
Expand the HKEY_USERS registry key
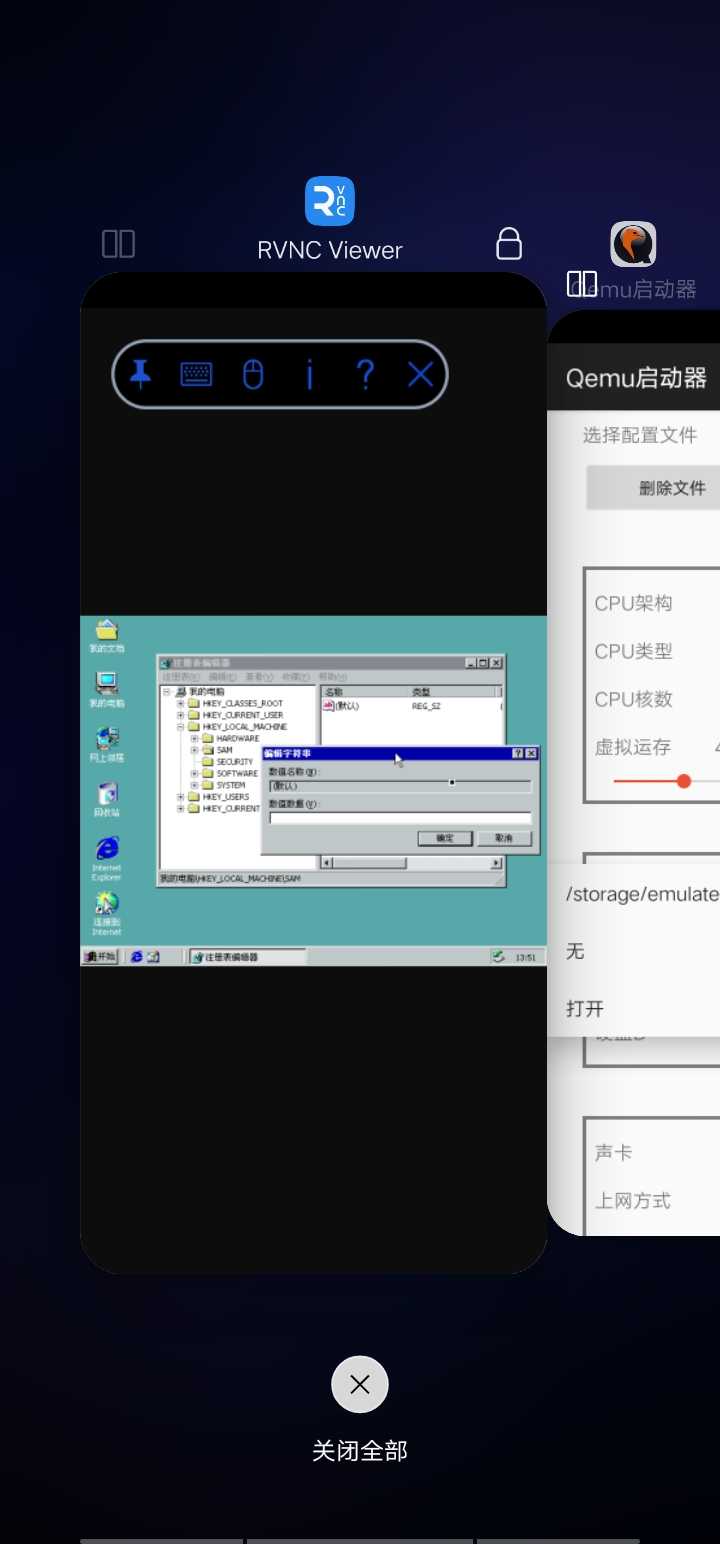pyautogui.click(x=181, y=797)
